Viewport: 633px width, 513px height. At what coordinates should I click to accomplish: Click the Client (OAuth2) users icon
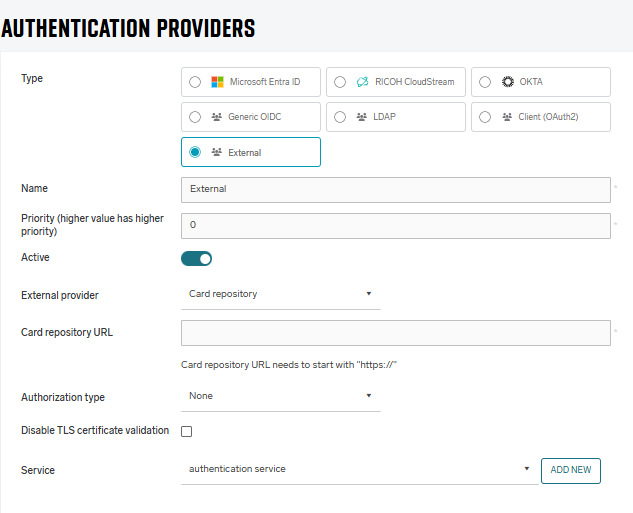coord(507,117)
